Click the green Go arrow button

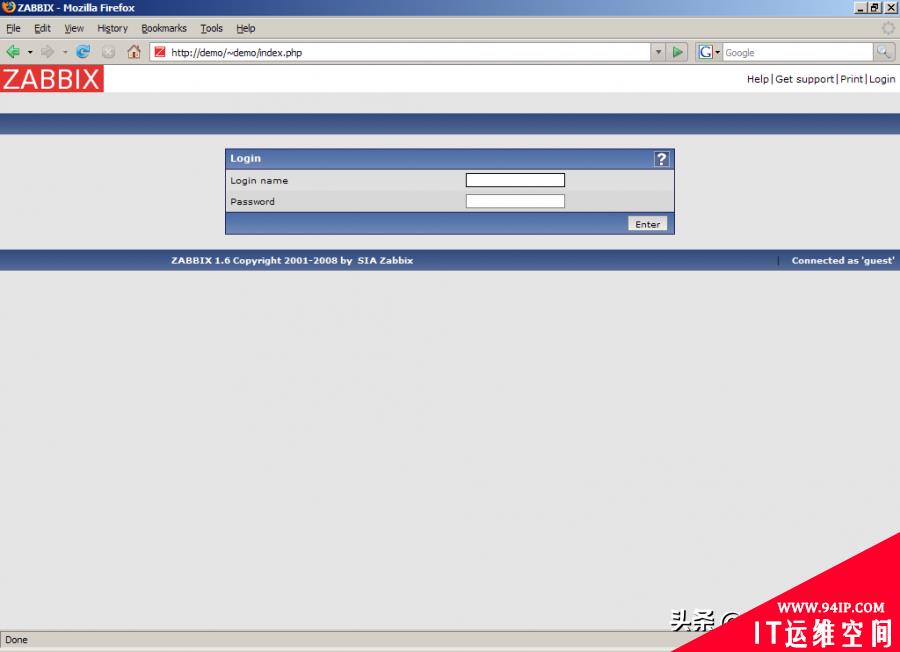[677, 52]
